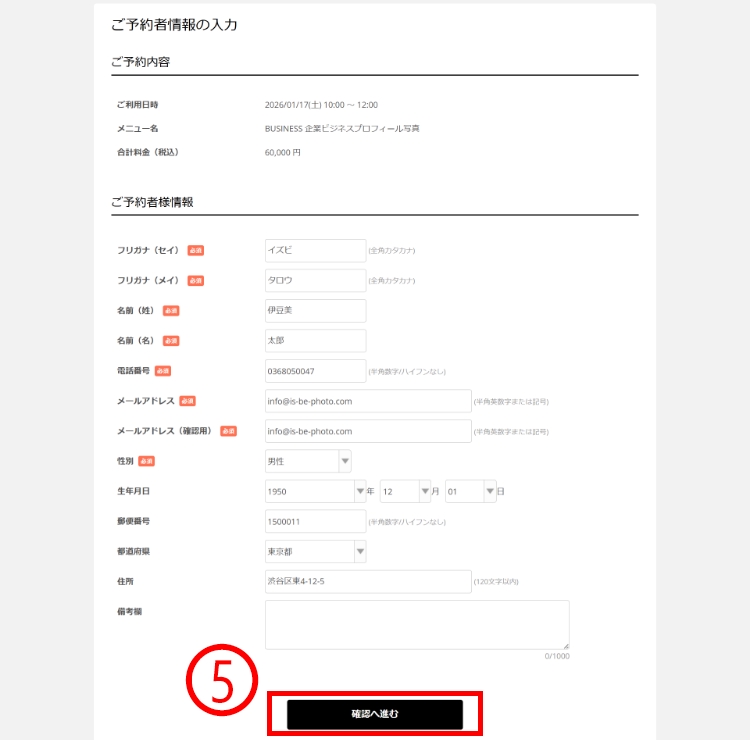The width and height of the screenshot is (750, 740).
Task: Click the メールアドレス email input
Action: [367, 401]
